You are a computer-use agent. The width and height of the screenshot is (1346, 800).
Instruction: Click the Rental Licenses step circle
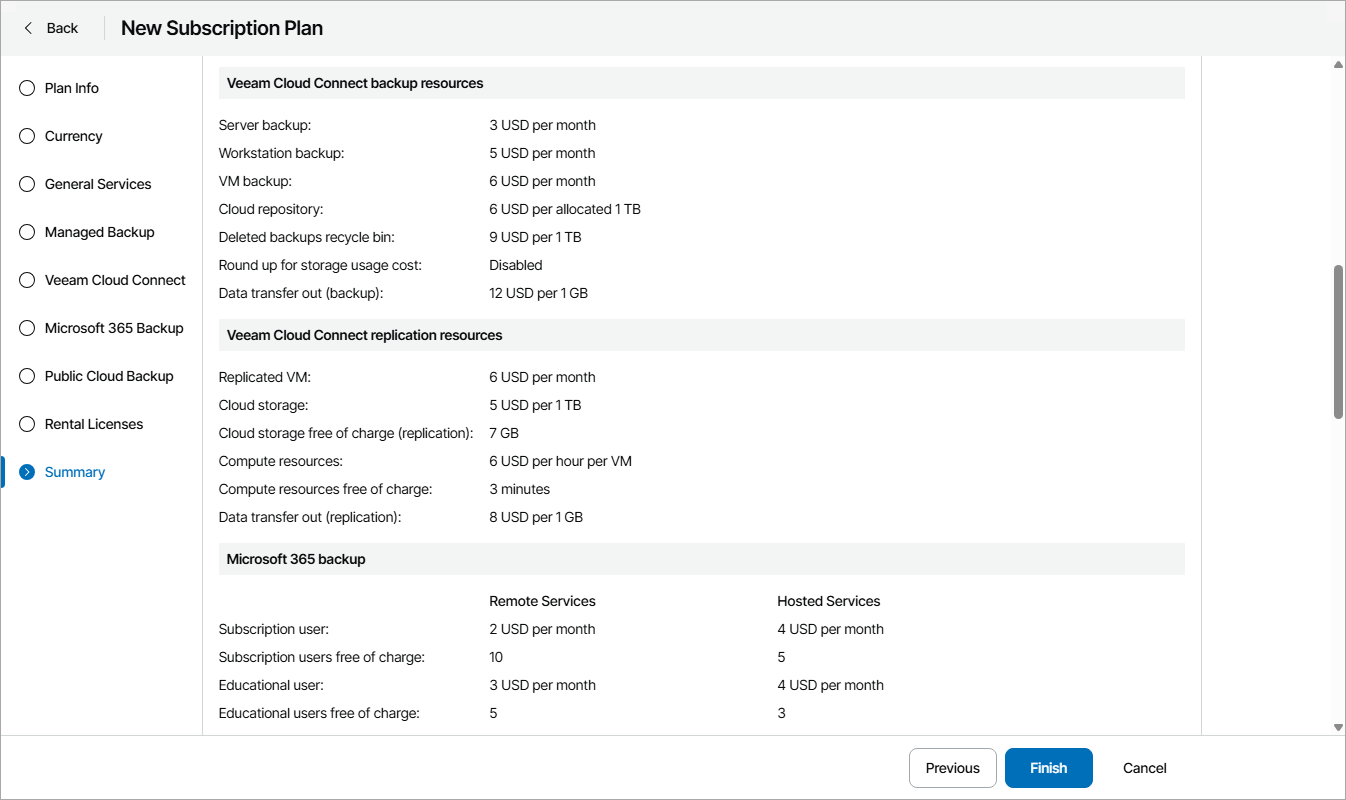coord(27,424)
